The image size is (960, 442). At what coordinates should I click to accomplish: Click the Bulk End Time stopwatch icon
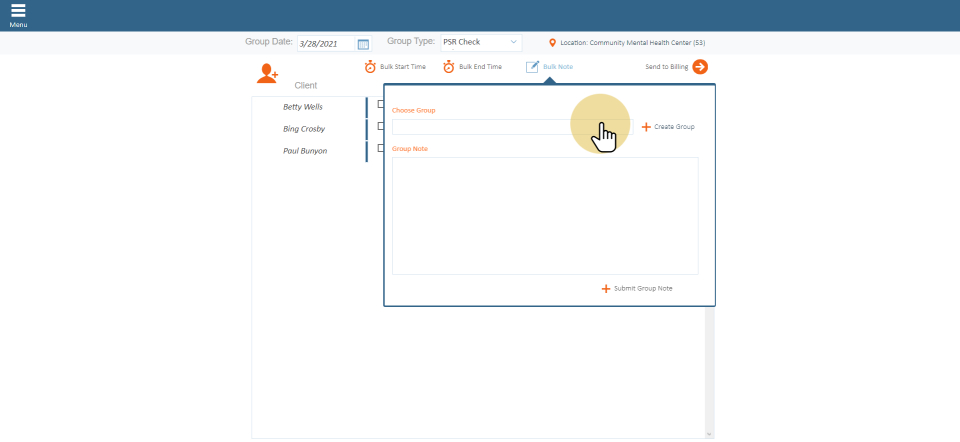pyautogui.click(x=449, y=67)
